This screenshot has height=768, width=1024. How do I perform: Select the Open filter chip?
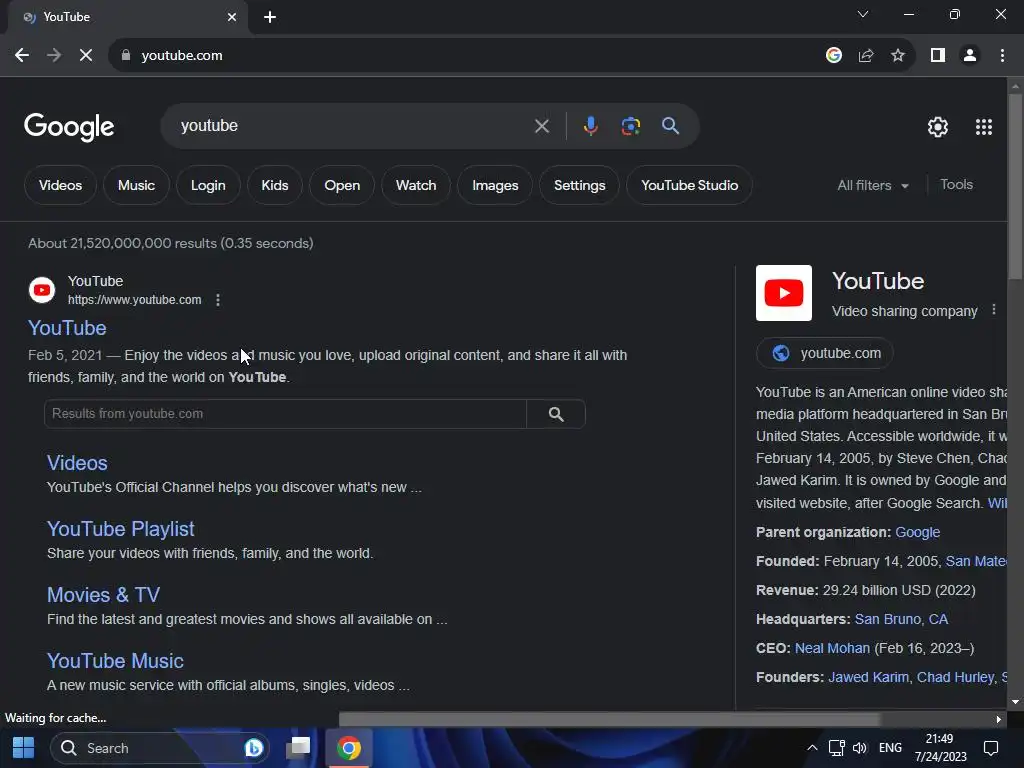point(342,185)
